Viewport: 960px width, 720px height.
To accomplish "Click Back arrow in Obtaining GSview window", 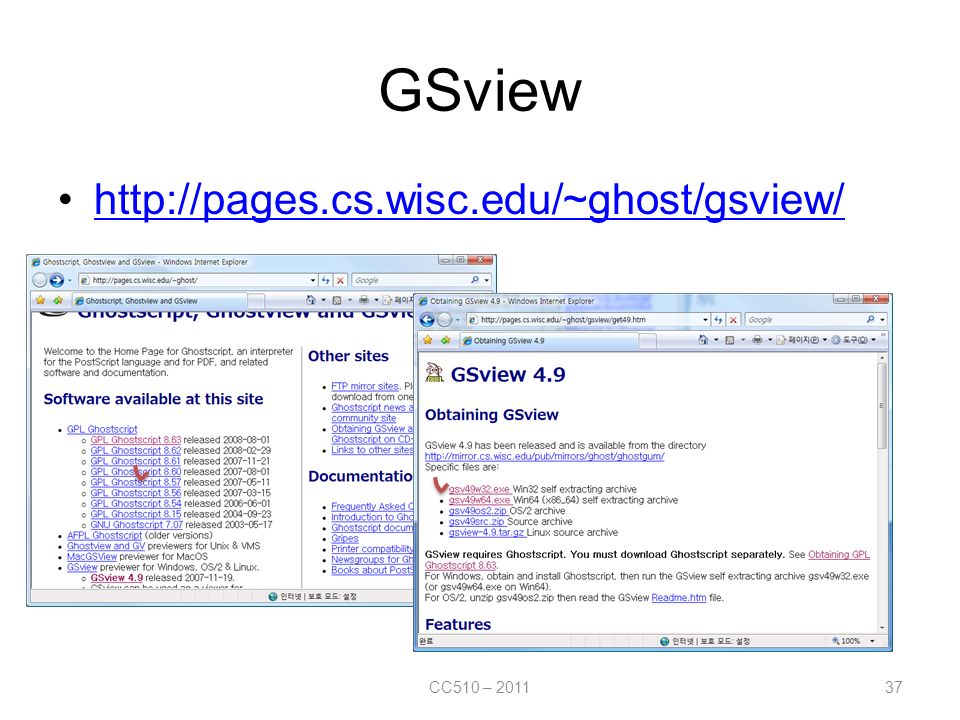I will point(427,320).
